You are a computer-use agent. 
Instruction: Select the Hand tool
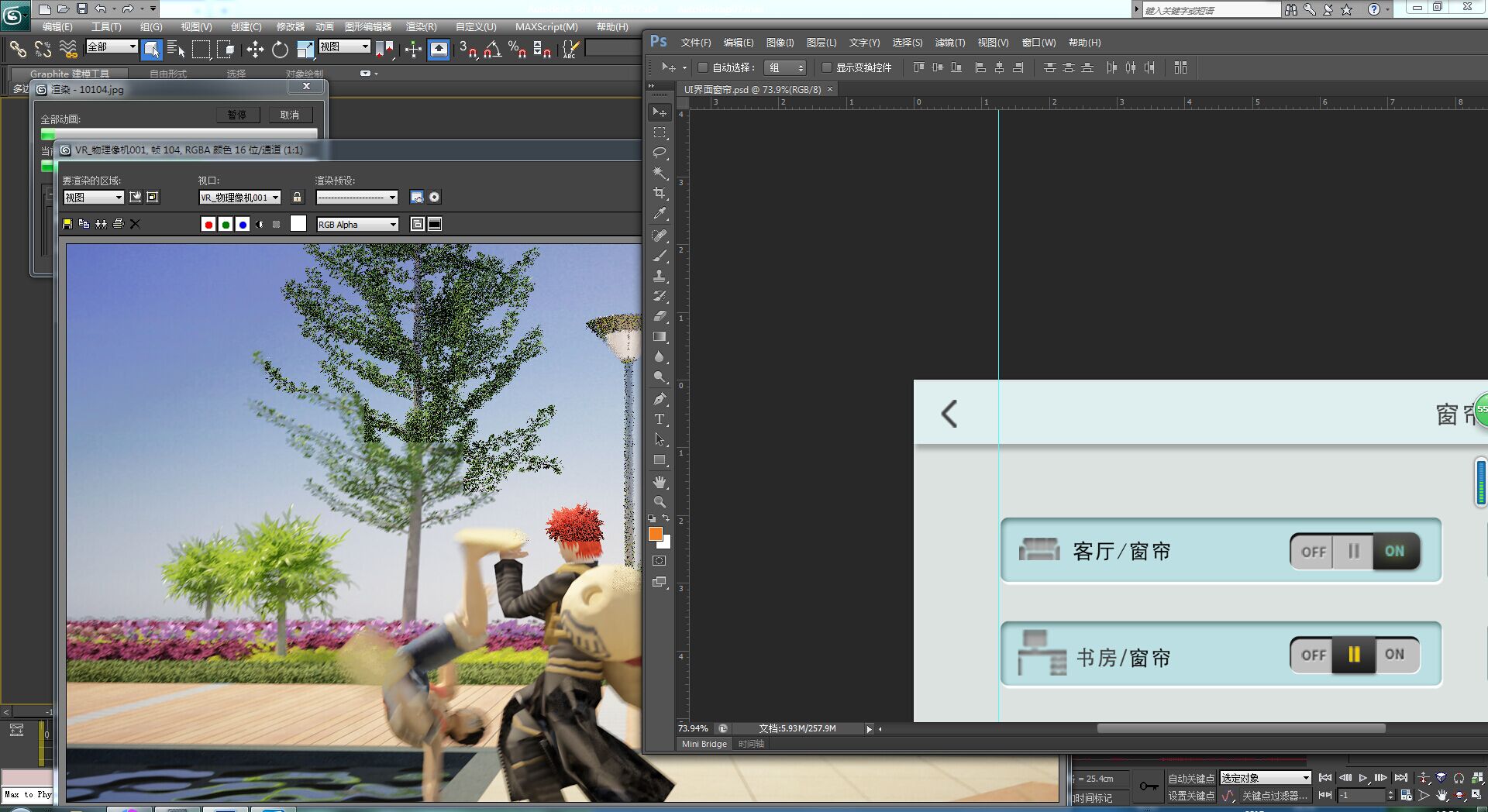tap(660, 482)
